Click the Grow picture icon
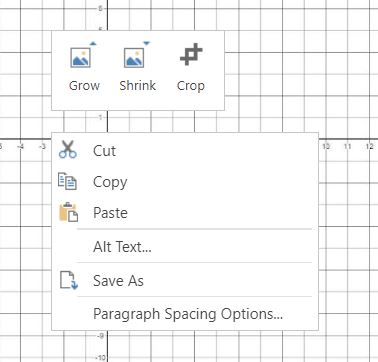Viewport: 378px width, 362px height. coord(83,55)
